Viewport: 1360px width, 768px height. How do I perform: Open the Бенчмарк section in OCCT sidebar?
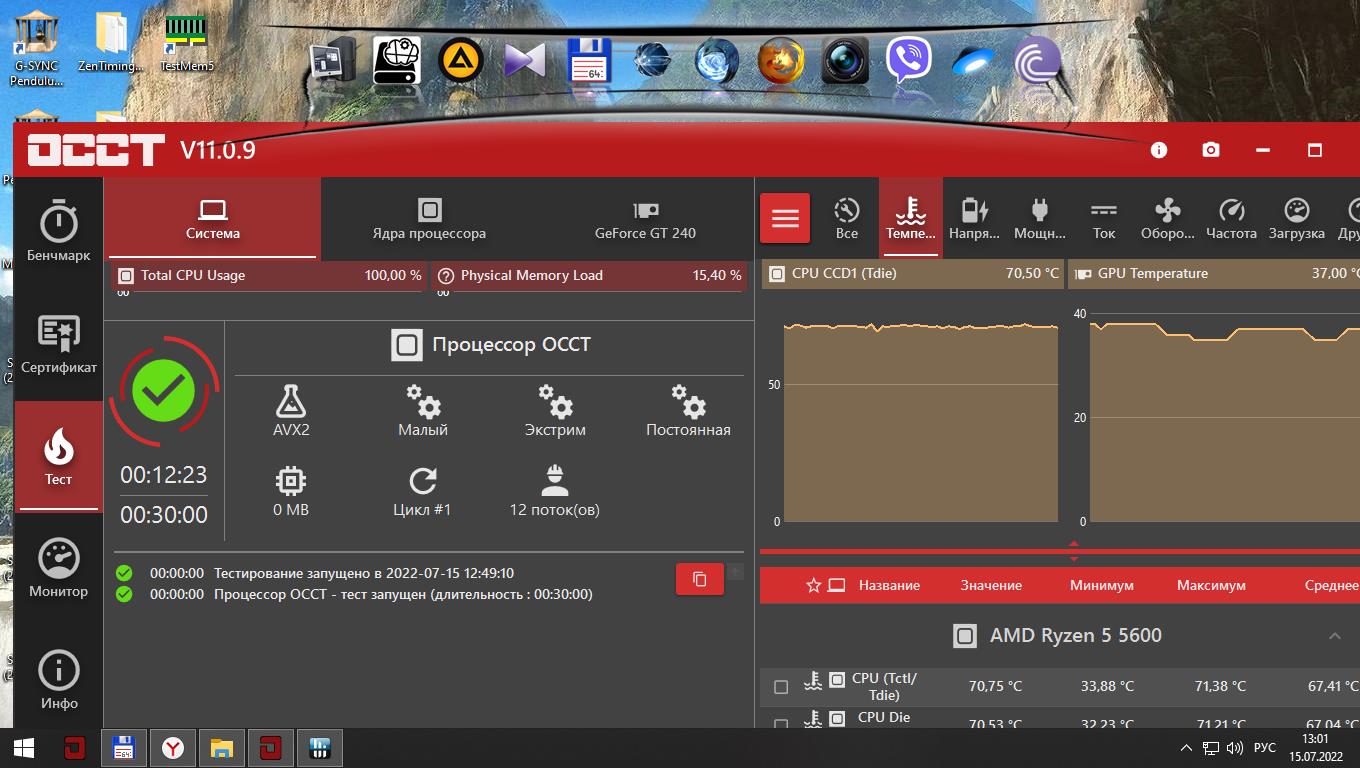point(58,232)
